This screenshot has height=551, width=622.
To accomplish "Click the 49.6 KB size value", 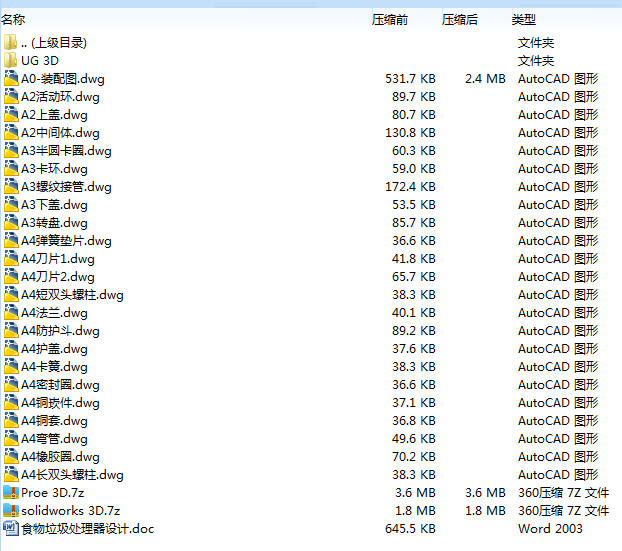I will pyautogui.click(x=414, y=439).
